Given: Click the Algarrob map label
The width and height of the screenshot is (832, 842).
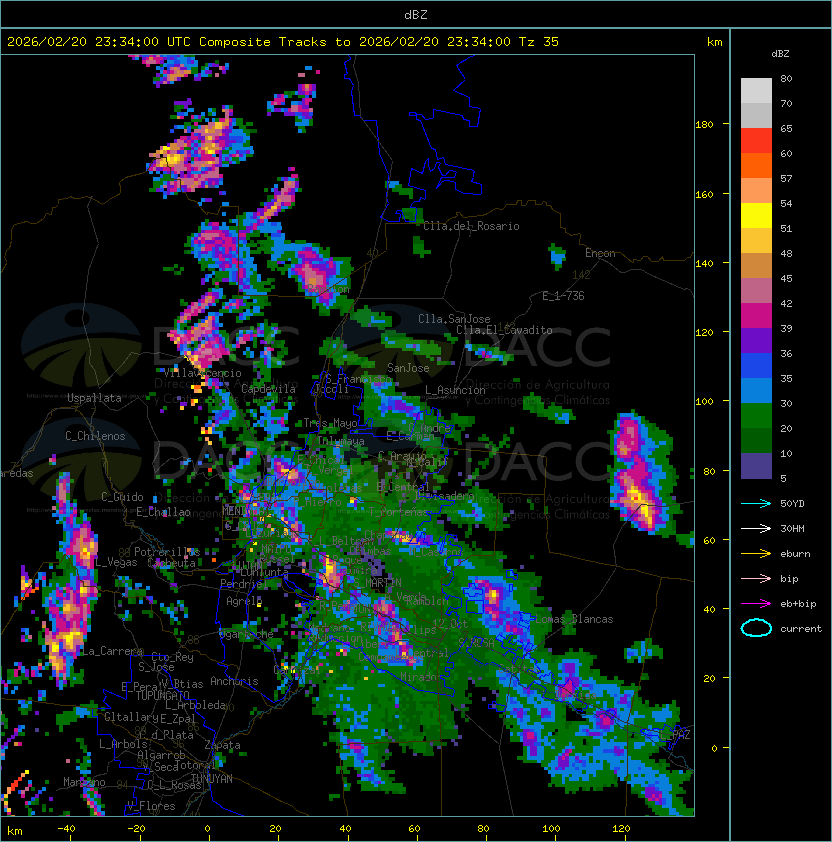Looking at the screenshot, I should (x=161, y=756).
